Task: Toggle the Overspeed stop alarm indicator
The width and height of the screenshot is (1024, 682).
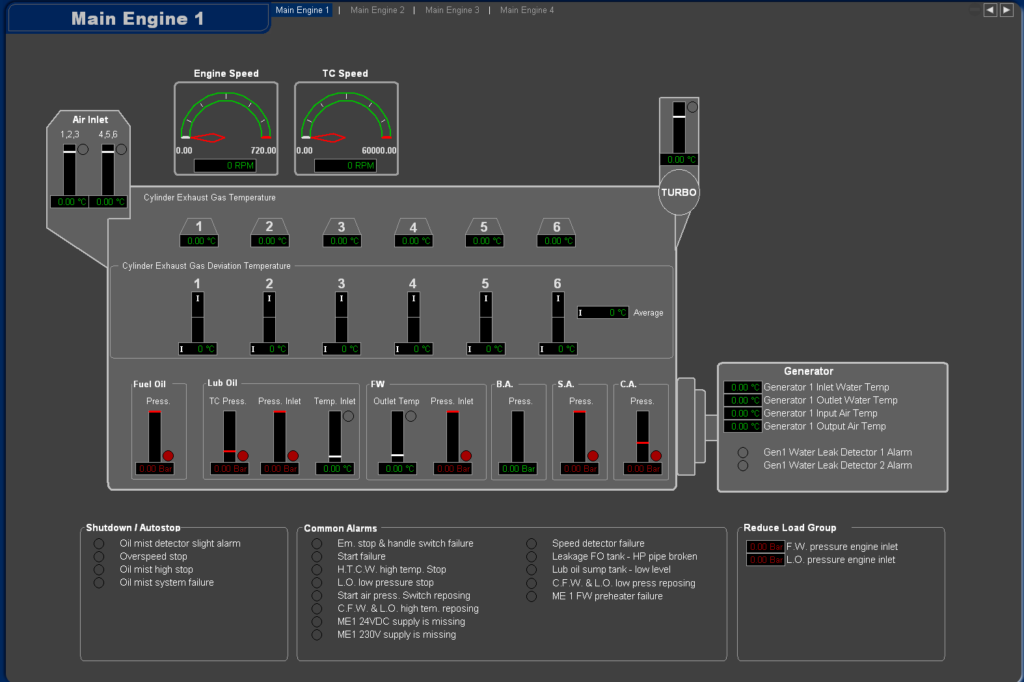Action: [99, 557]
